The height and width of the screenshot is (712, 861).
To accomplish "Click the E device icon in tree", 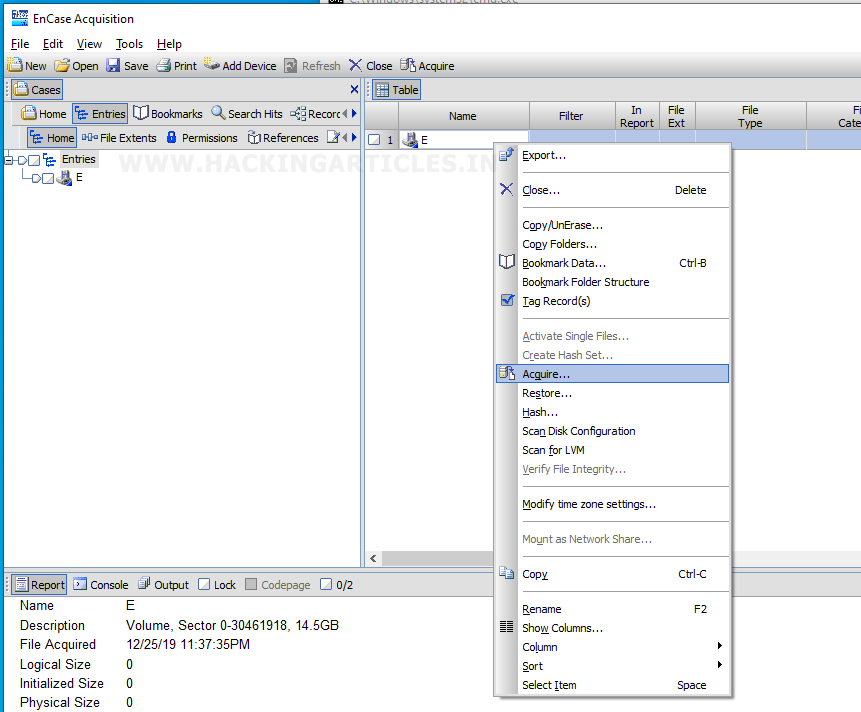I will (x=64, y=178).
